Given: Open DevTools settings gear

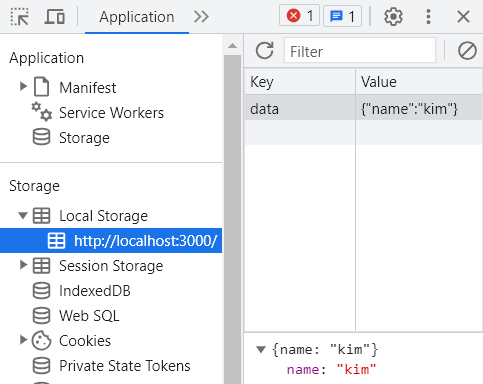Looking at the screenshot, I should click(x=393, y=16).
